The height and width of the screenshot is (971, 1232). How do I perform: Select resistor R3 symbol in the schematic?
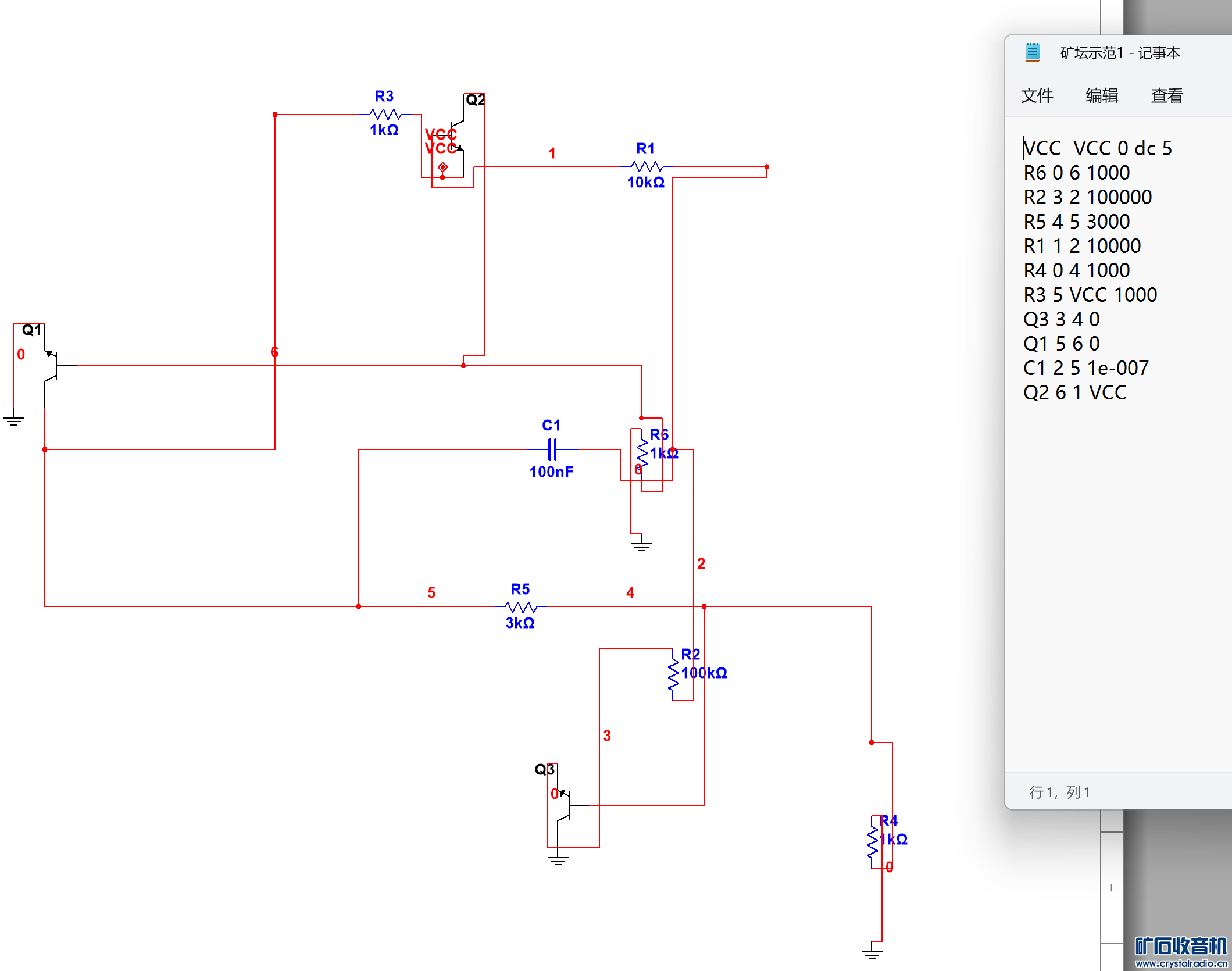pos(385,115)
